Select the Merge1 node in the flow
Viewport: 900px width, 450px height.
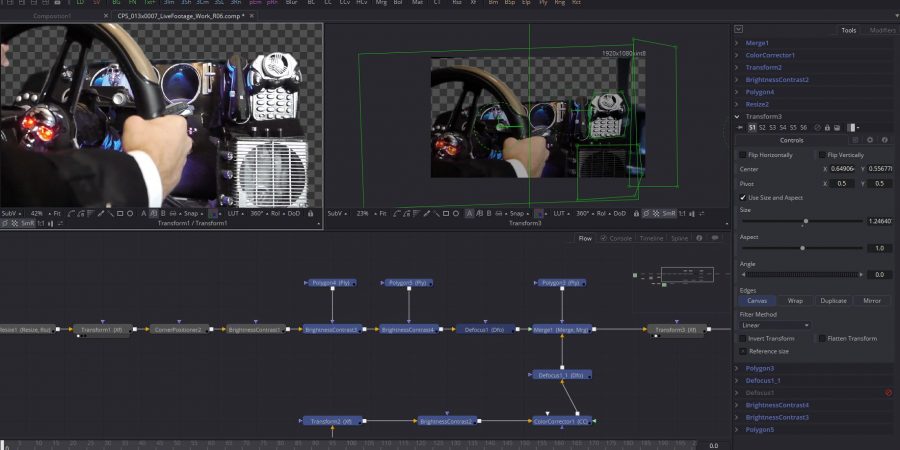[561, 329]
